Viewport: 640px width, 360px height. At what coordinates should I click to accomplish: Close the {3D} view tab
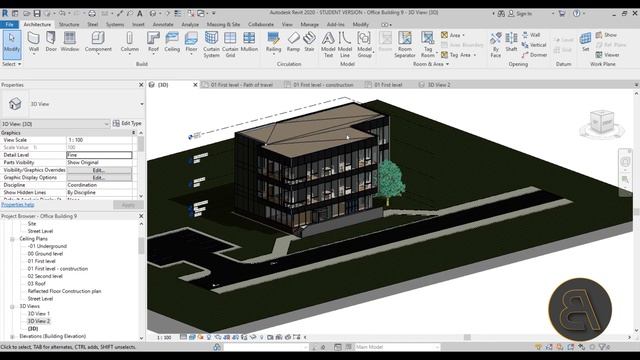point(195,85)
